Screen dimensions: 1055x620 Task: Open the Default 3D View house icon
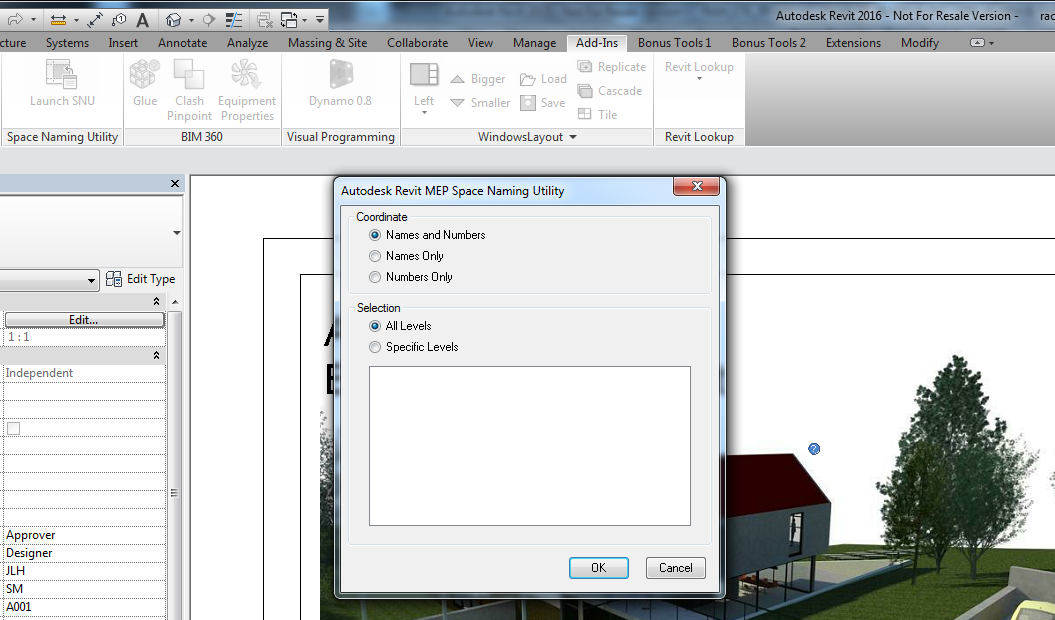pyautogui.click(x=174, y=20)
